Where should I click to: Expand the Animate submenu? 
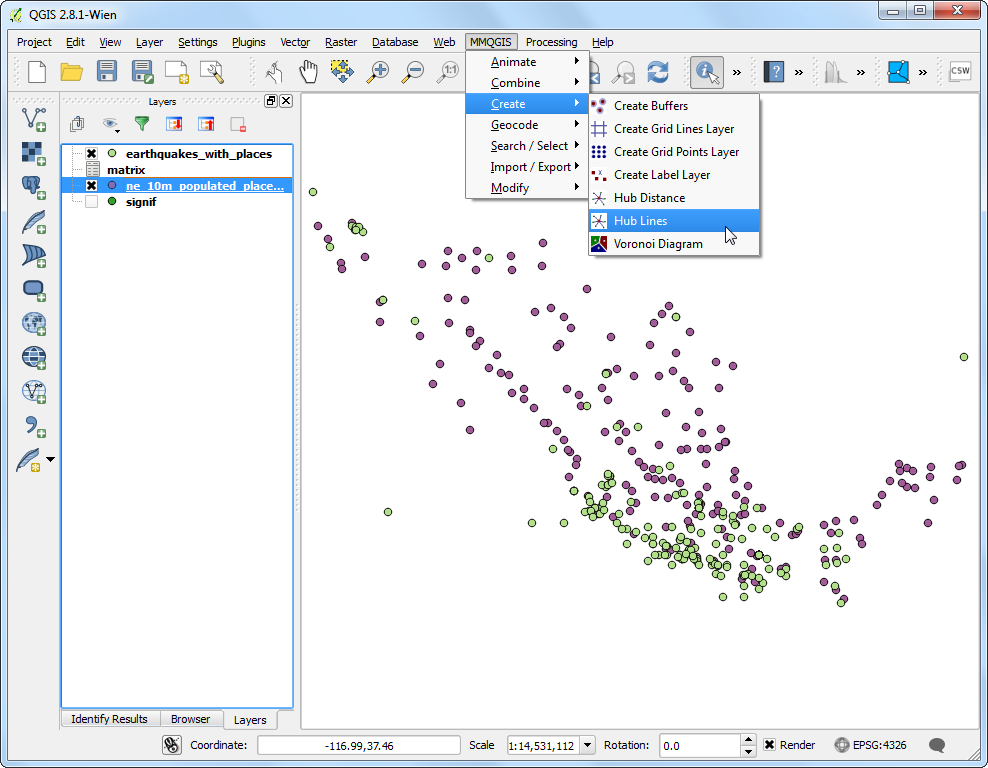(x=527, y=62)
